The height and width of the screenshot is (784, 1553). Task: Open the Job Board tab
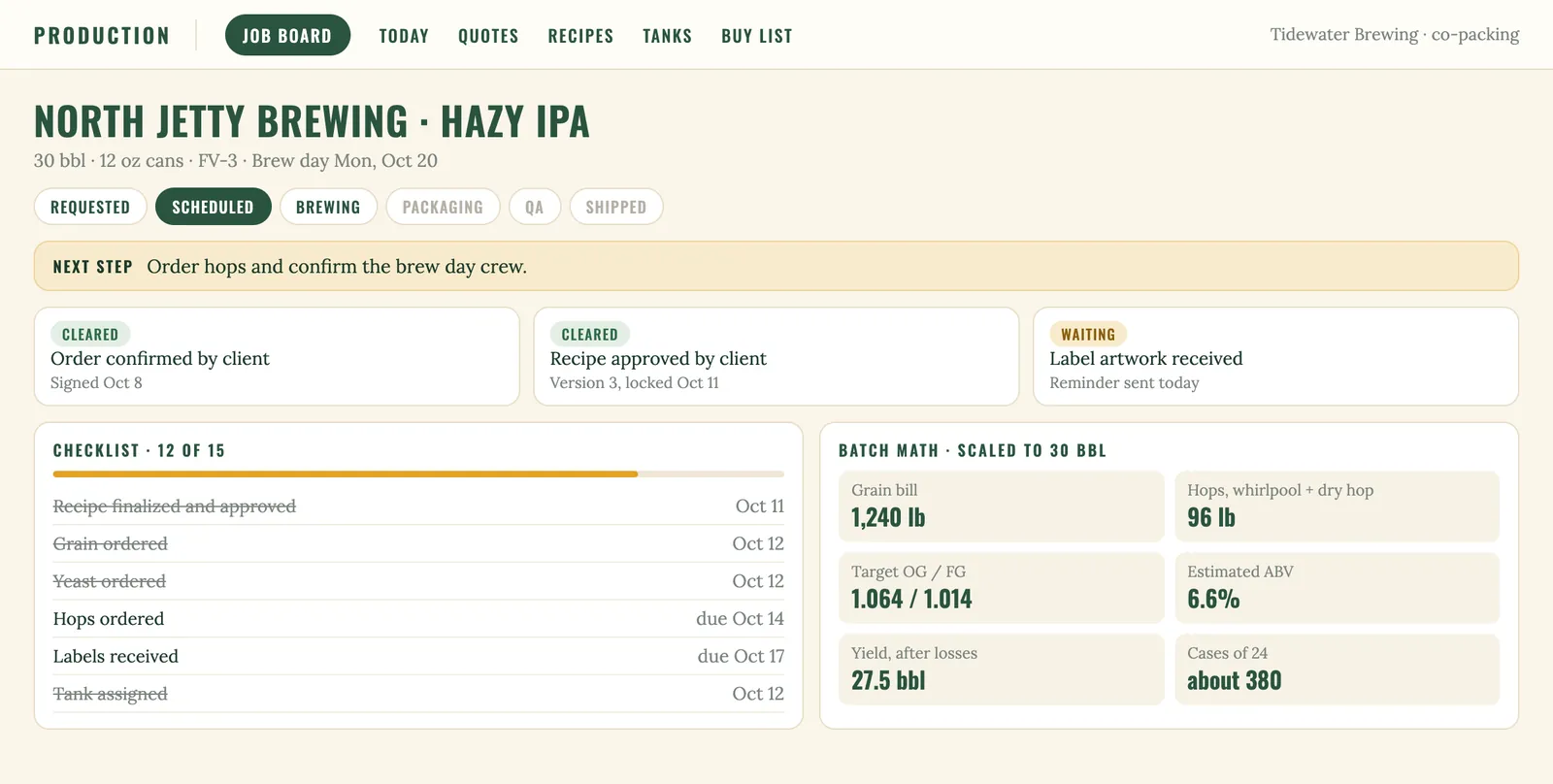point(287,35)
